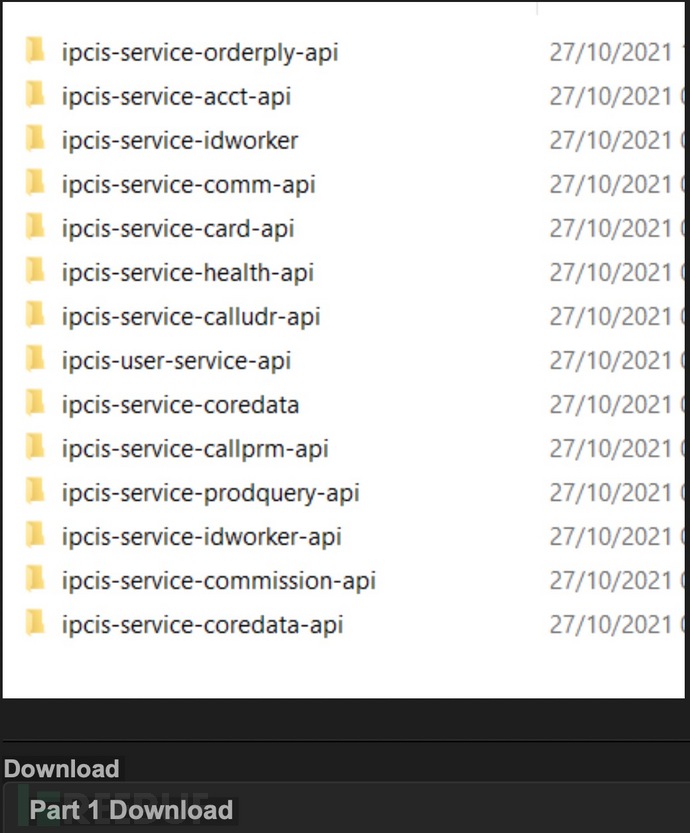Click folder icon beside ipcis-user-service-api

36,359
